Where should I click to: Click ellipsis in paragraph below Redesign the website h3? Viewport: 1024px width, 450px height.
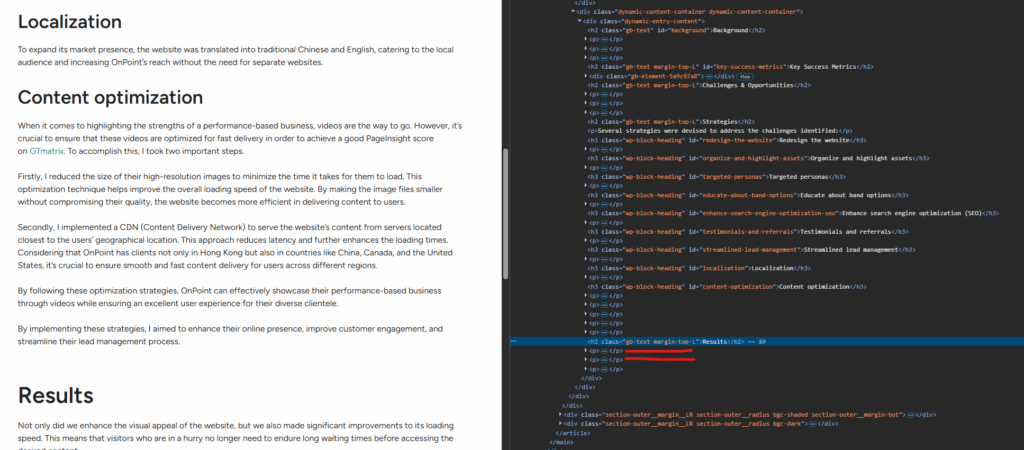point(604,149)
